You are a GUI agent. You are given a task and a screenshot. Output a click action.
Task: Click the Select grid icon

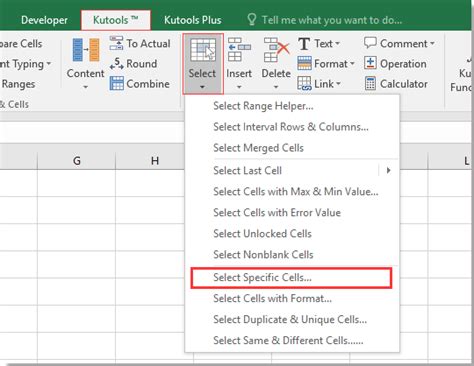(203, 50)
